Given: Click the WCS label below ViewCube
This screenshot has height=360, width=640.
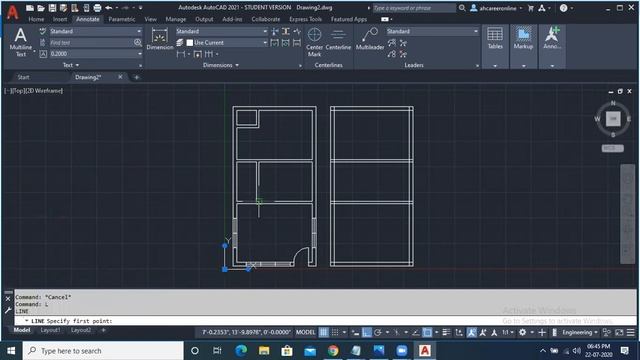Looking at the screenshot, I should pos(613,148).
